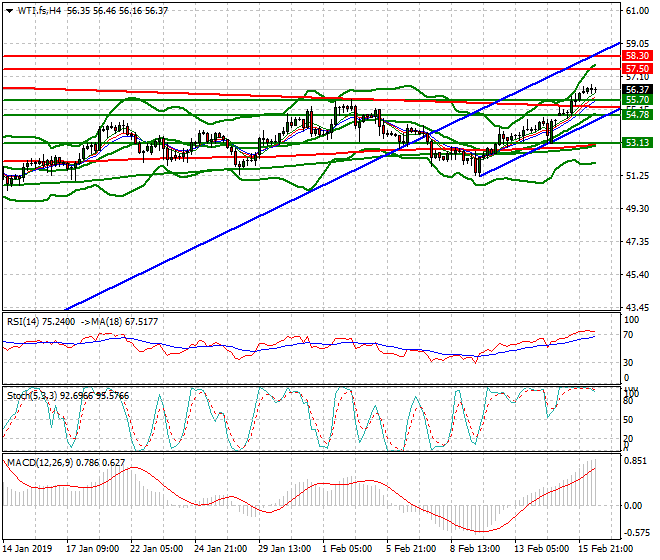Click the 45.40 price axis value
660x560 pixels.
click(637, 275)
